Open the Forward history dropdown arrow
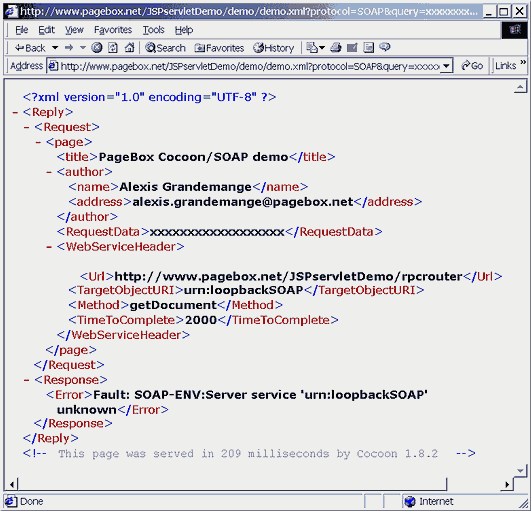 pos(83,48)
